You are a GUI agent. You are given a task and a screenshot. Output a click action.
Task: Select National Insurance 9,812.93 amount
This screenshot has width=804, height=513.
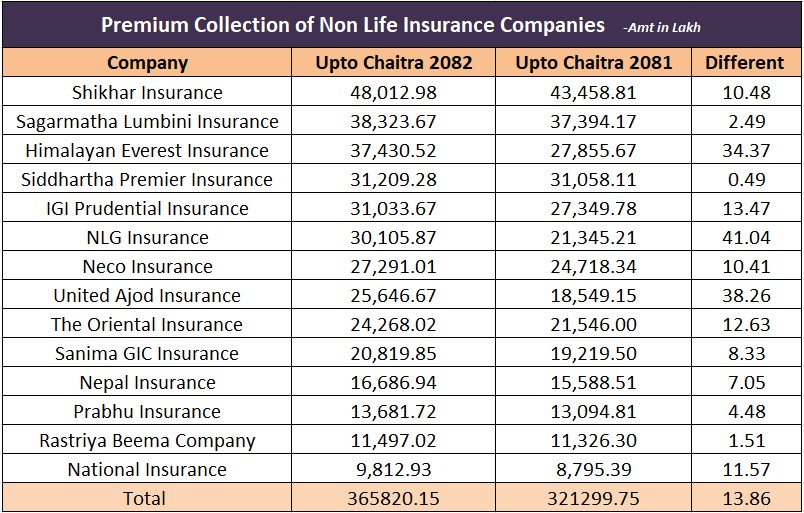pyautogui.click(x=393, y=469)
